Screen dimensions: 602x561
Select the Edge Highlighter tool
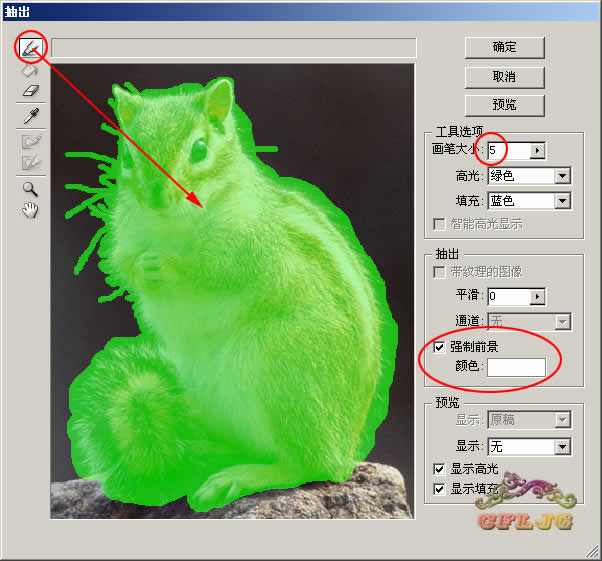click(32, 47)
